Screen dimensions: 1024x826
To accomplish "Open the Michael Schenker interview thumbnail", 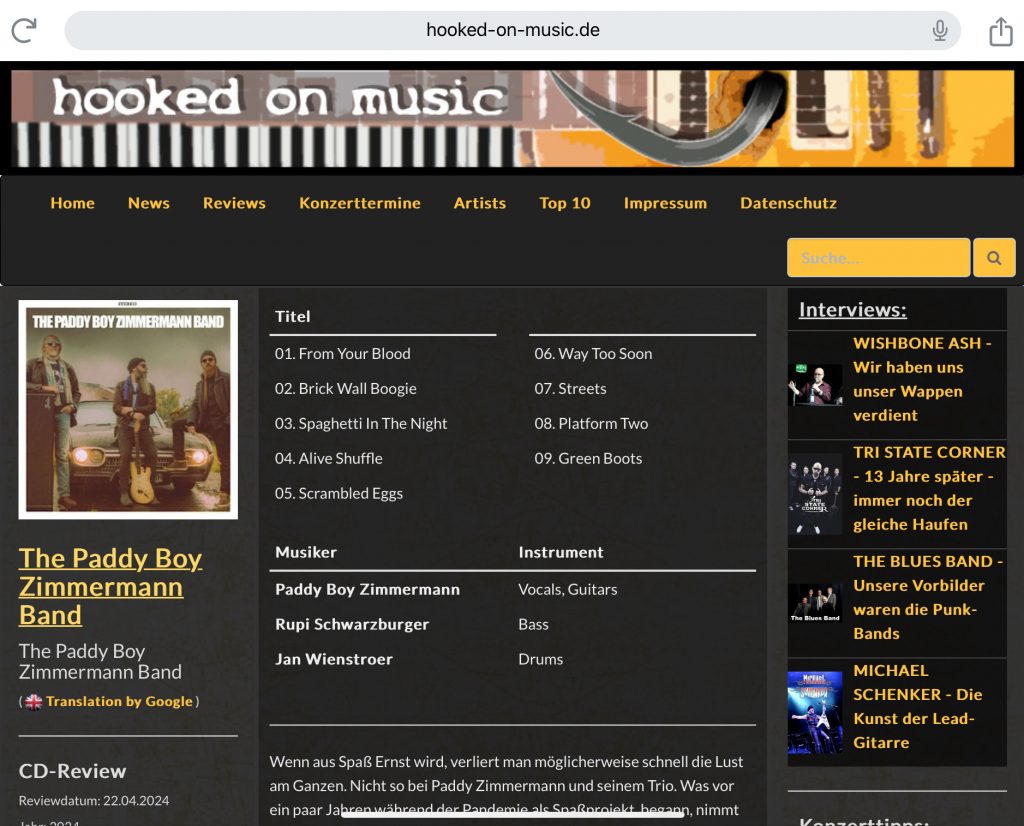I will (814, 712).
